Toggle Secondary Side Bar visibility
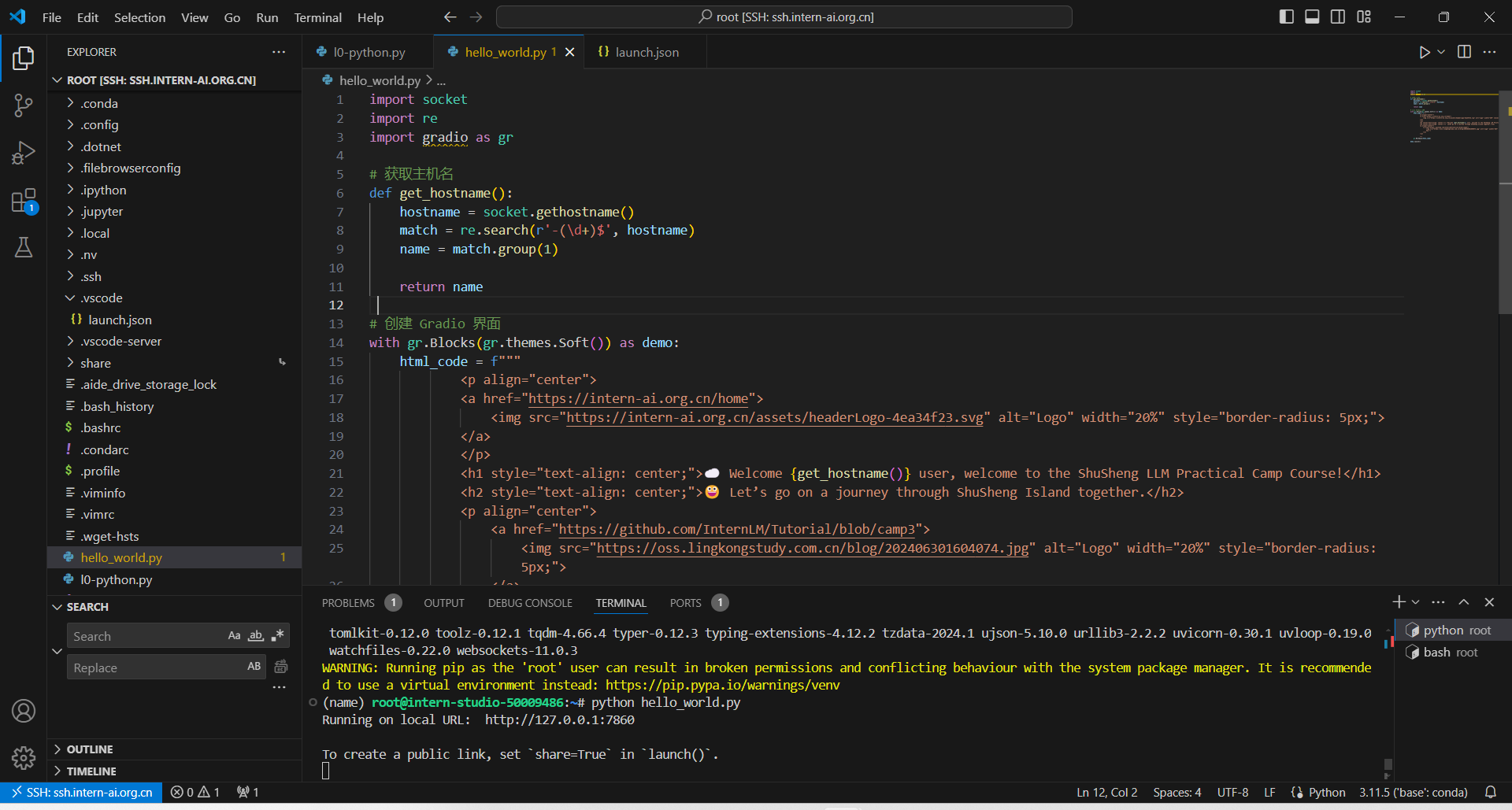 (x=1338, y=17)
